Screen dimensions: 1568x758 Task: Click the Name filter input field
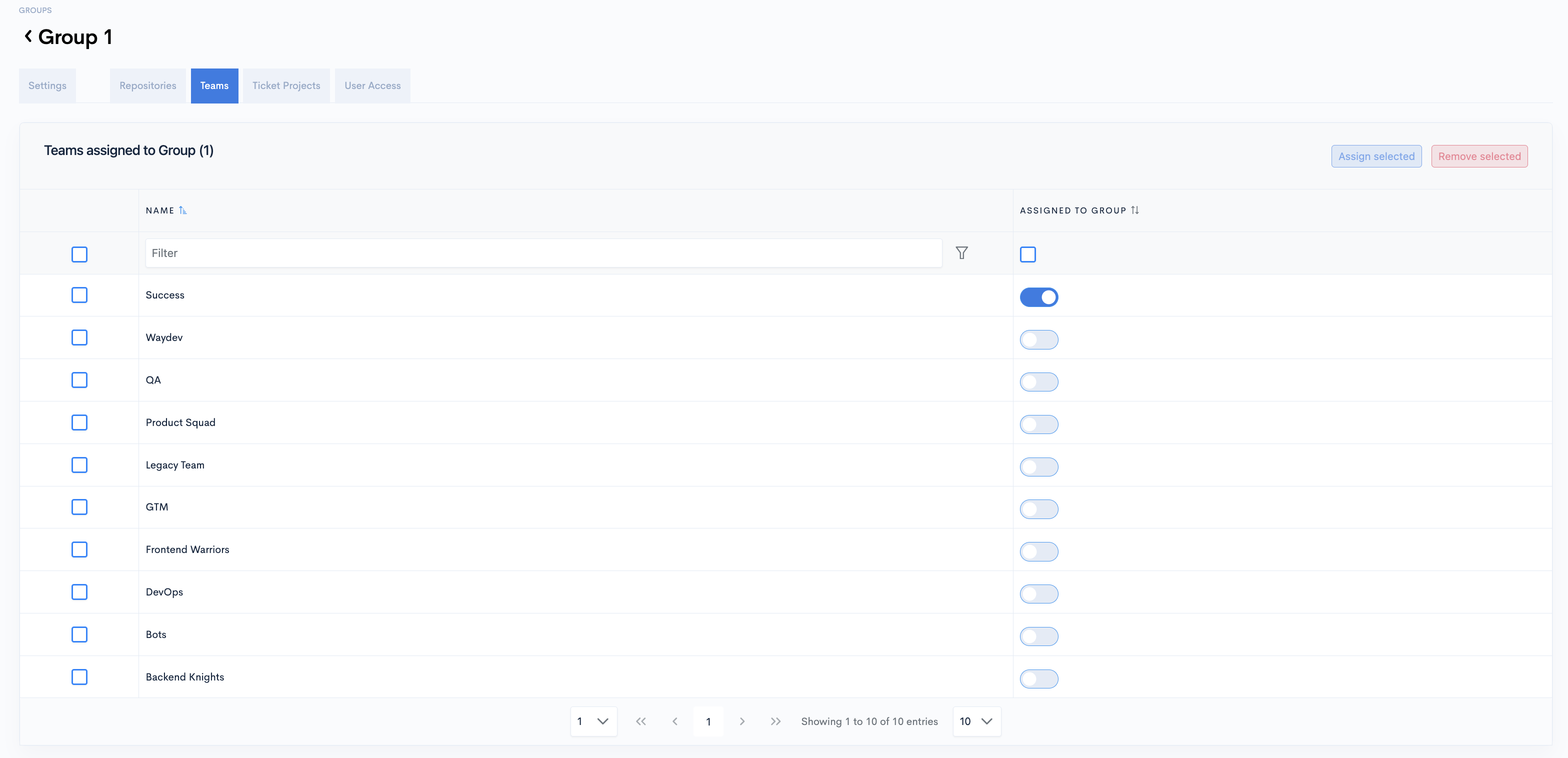(x=543, y=253)
